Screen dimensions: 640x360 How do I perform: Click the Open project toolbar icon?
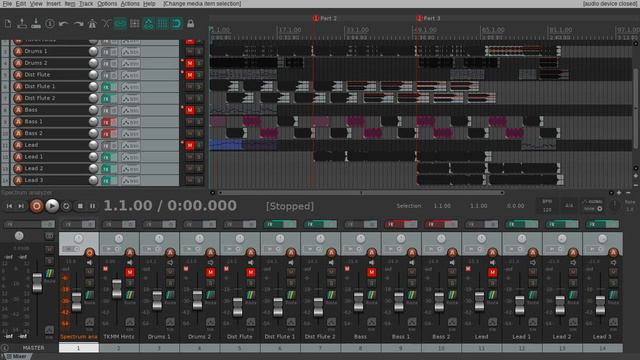point(22,24)
